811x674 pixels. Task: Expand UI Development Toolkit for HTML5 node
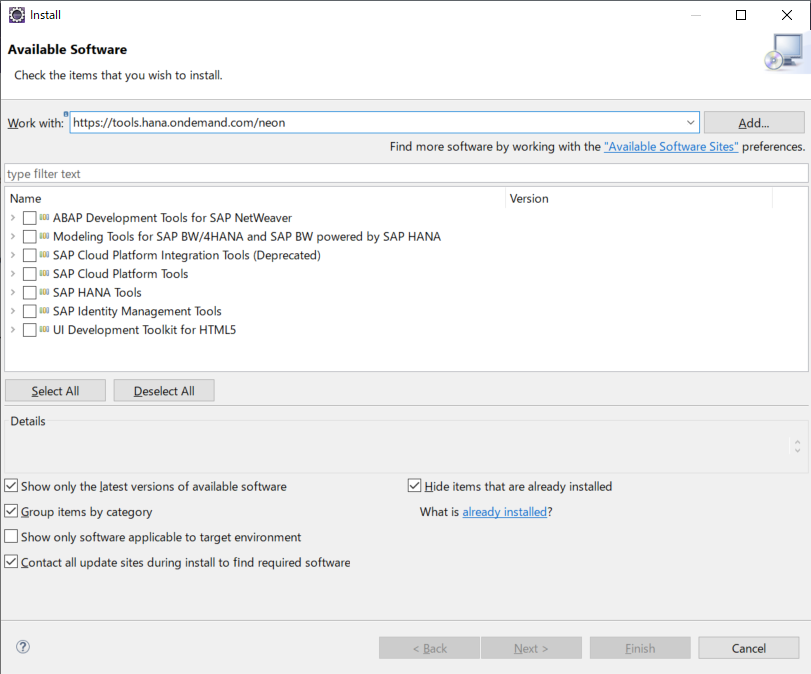click(x=13, y=329)
